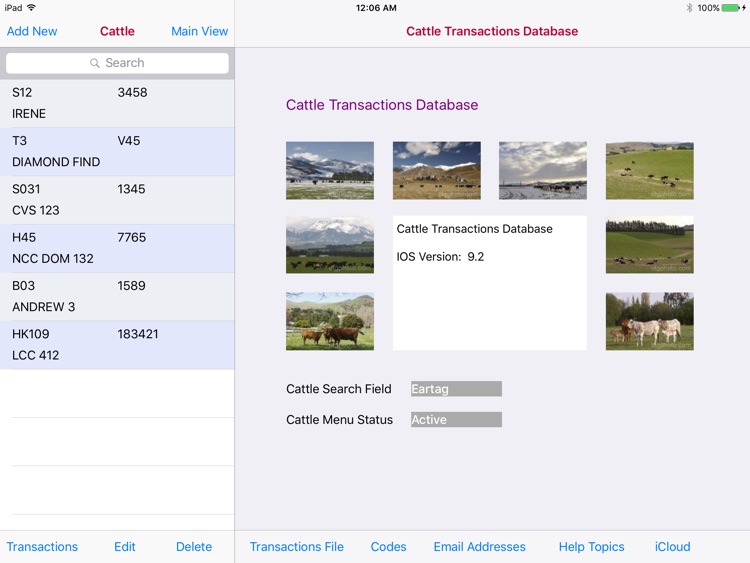This screenshot has width=750, height=563.
Task: Open Transactions for the selected cattle
Action: [42, 547]
